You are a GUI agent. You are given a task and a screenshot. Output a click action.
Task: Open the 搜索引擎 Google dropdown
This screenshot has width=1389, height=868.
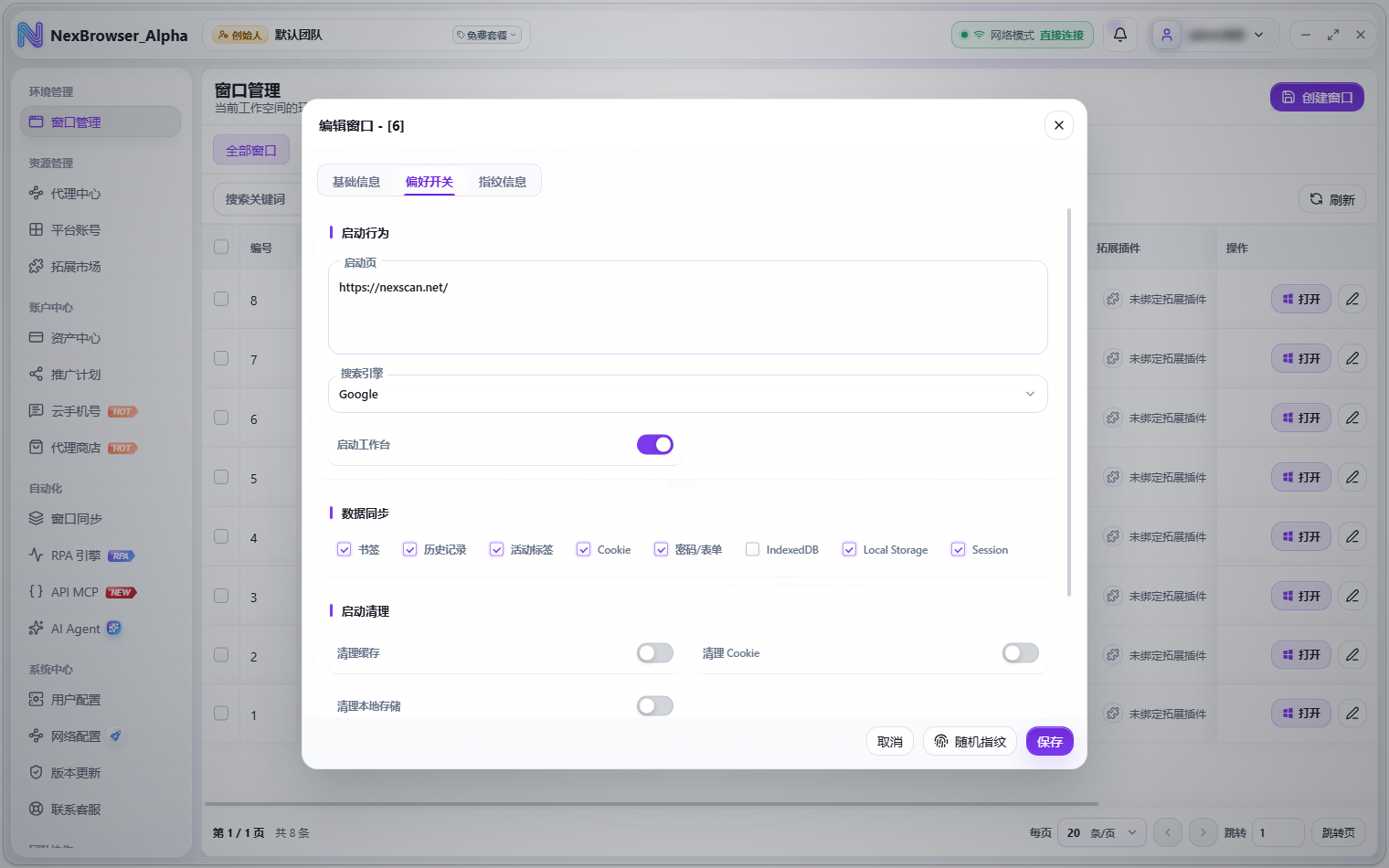point(687,394)
